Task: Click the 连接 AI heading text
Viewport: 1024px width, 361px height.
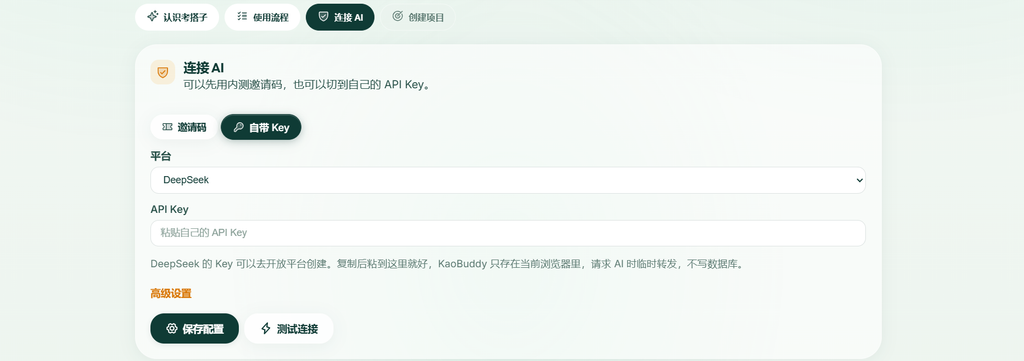Action: pyautogui.click(x=204, y=68)
